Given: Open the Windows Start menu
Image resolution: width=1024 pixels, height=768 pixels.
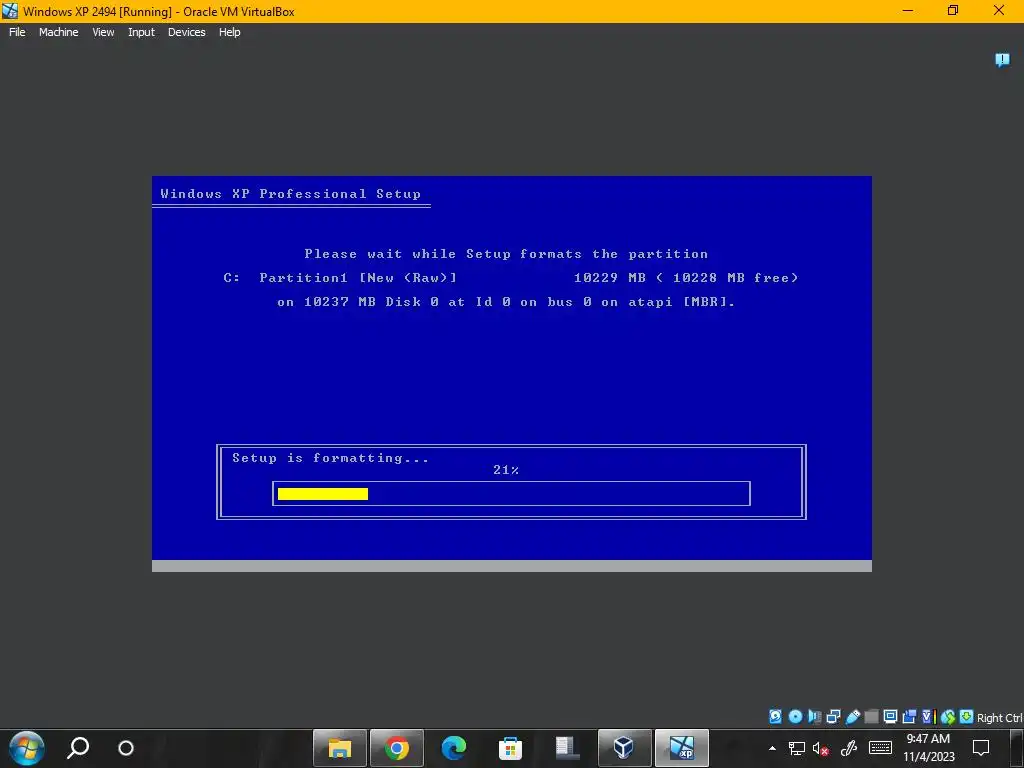Looking at the screenshot, I should click(x=27, y=748).
